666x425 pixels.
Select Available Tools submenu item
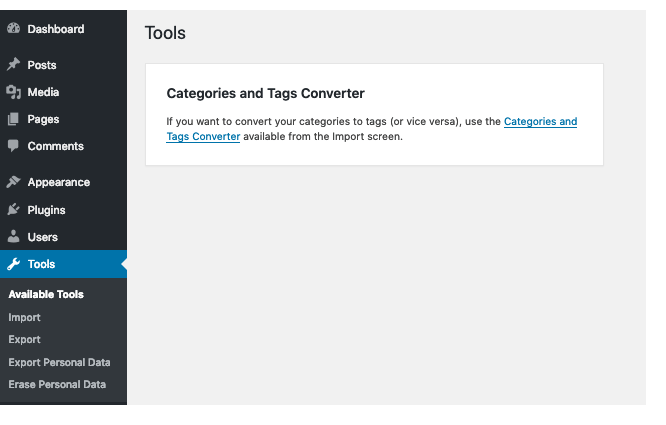pos(46,295)
